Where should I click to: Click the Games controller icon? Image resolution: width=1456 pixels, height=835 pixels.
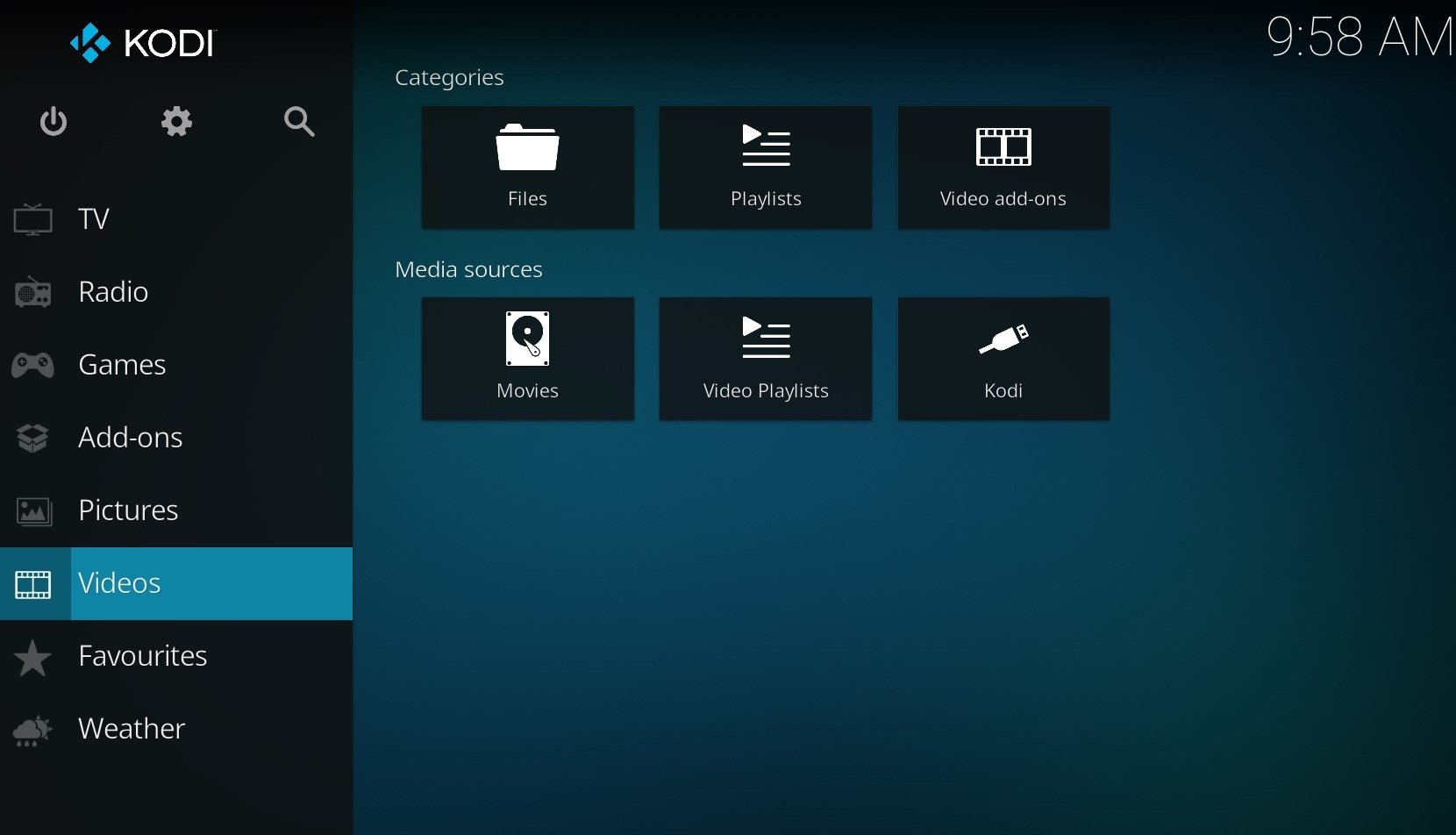[x=32, y=365]
